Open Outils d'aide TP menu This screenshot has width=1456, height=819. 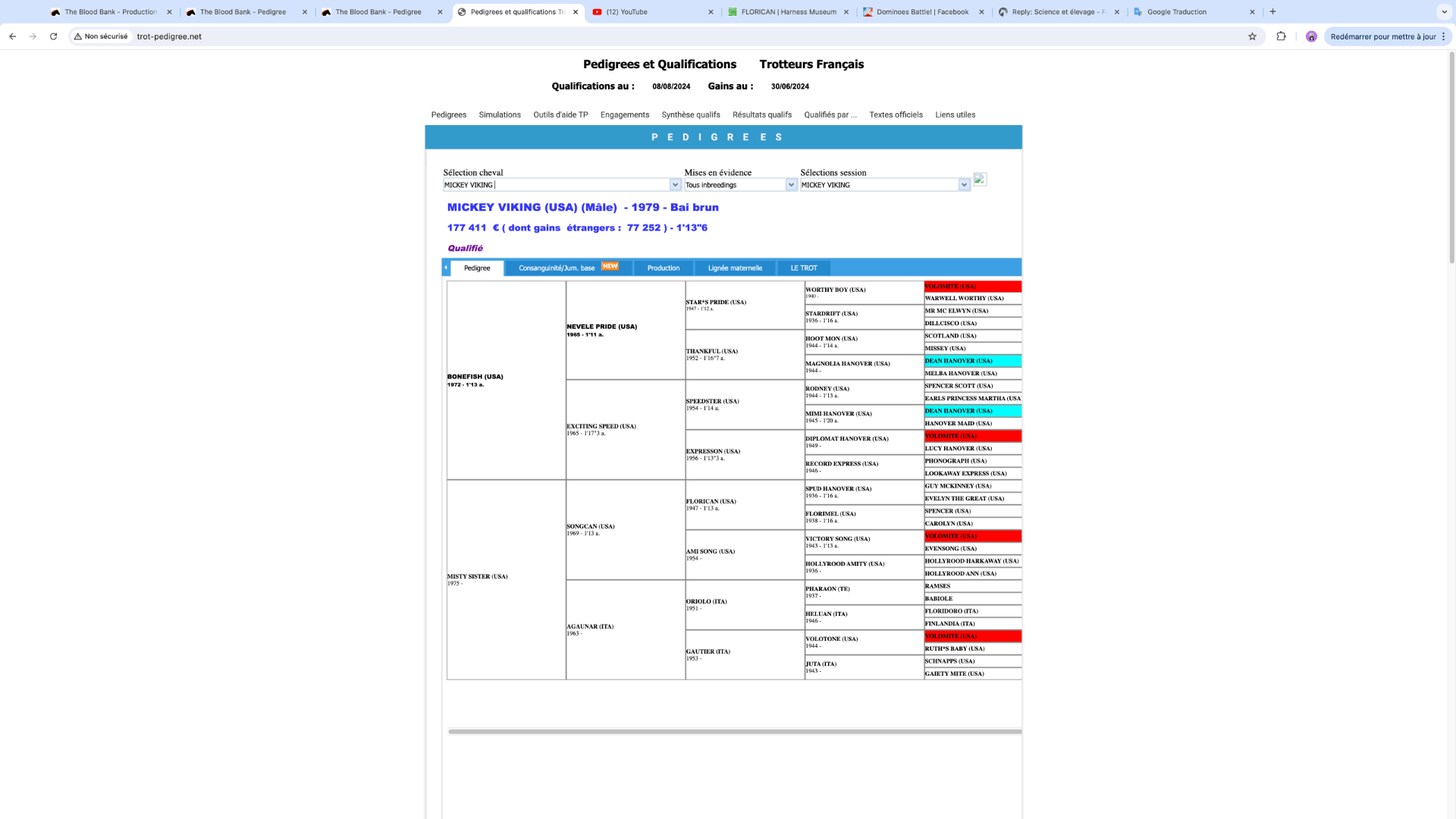coord(560,115)
